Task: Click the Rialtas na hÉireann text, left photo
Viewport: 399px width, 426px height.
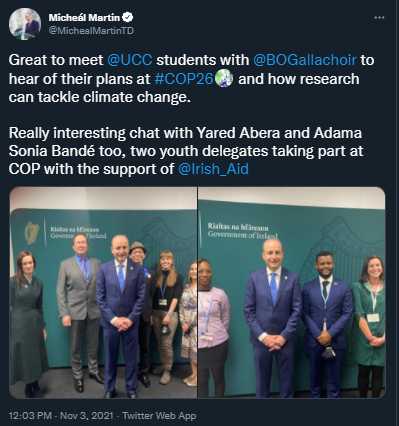Action: point(75,229)
